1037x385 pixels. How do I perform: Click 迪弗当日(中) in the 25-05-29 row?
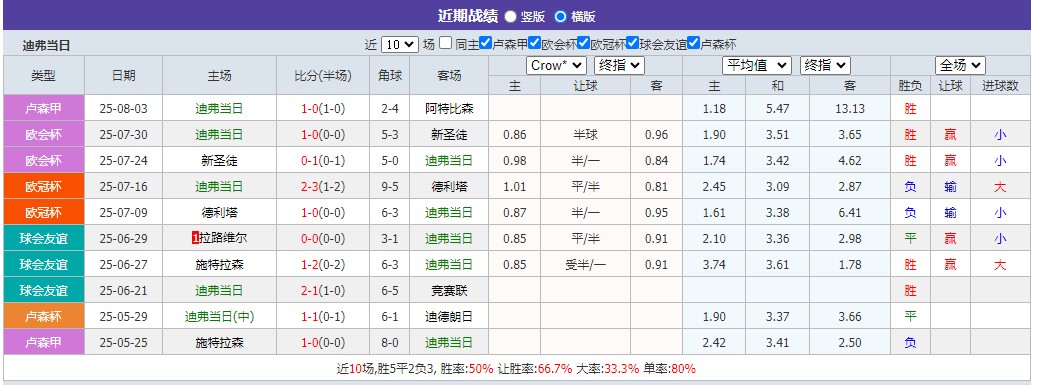[220, 316]
